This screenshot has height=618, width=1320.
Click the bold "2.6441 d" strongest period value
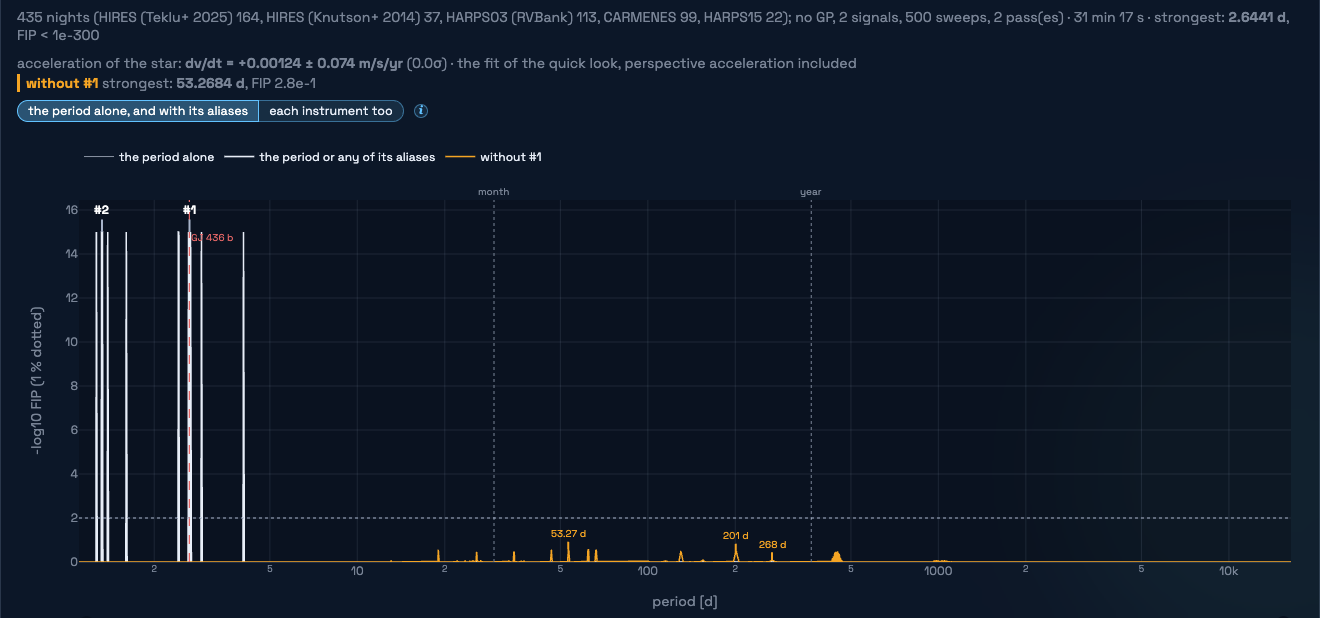click(1256, 17)
